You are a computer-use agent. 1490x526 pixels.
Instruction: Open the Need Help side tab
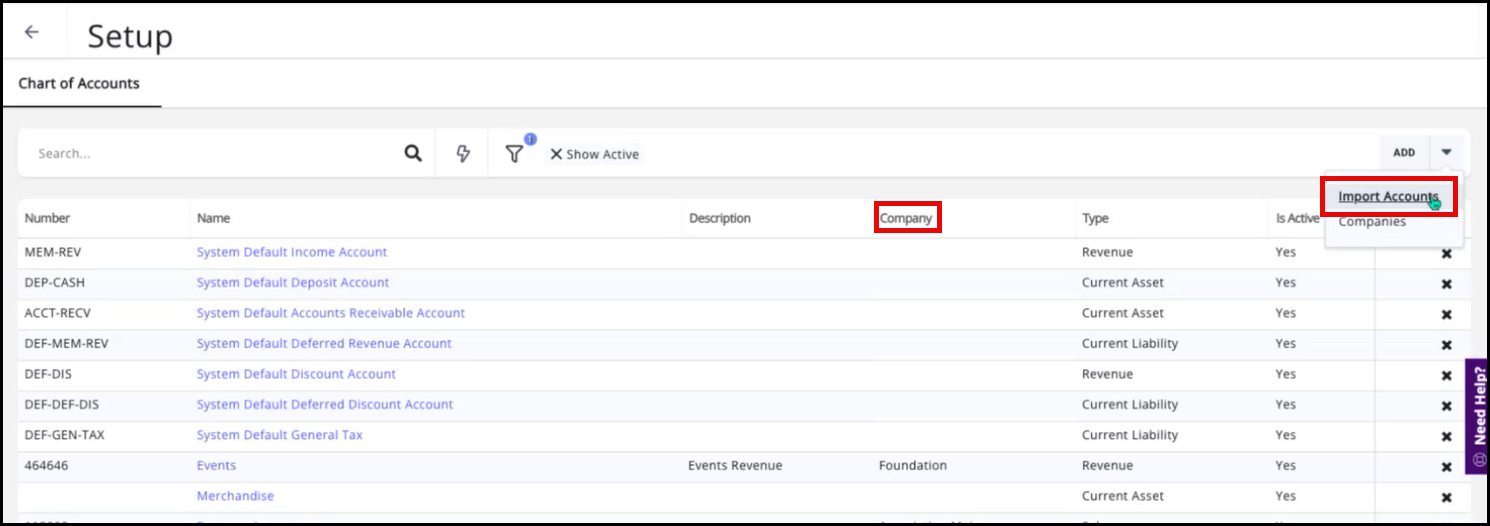(1478, 415)
